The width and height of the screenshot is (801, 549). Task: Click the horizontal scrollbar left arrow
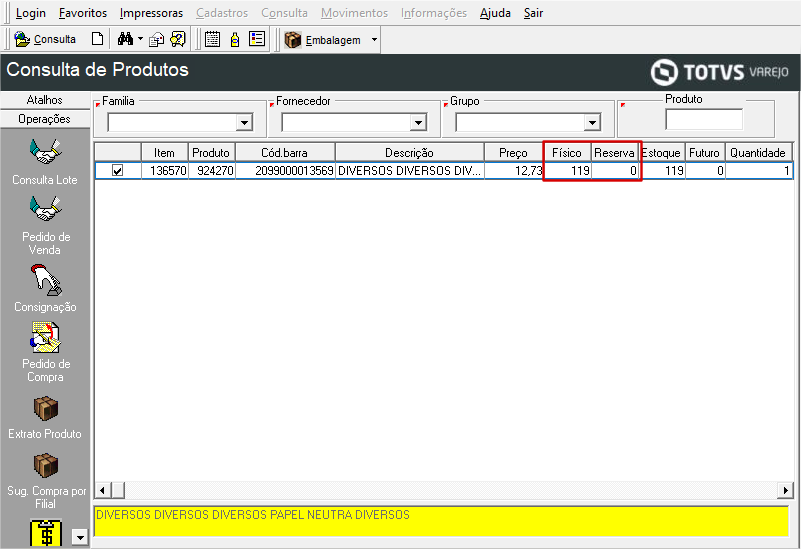click(x=103, y=490)
